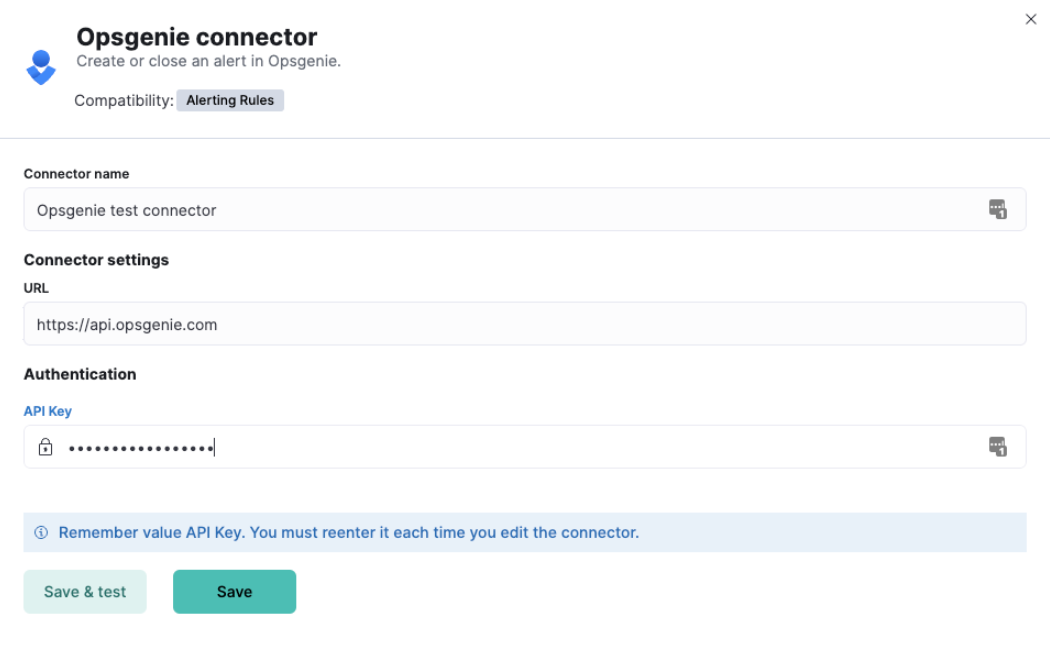This screenshot has height=648, width=1050.
Task: Click the Save & test button
Action: pyautogui.click(x=84, y=591)
